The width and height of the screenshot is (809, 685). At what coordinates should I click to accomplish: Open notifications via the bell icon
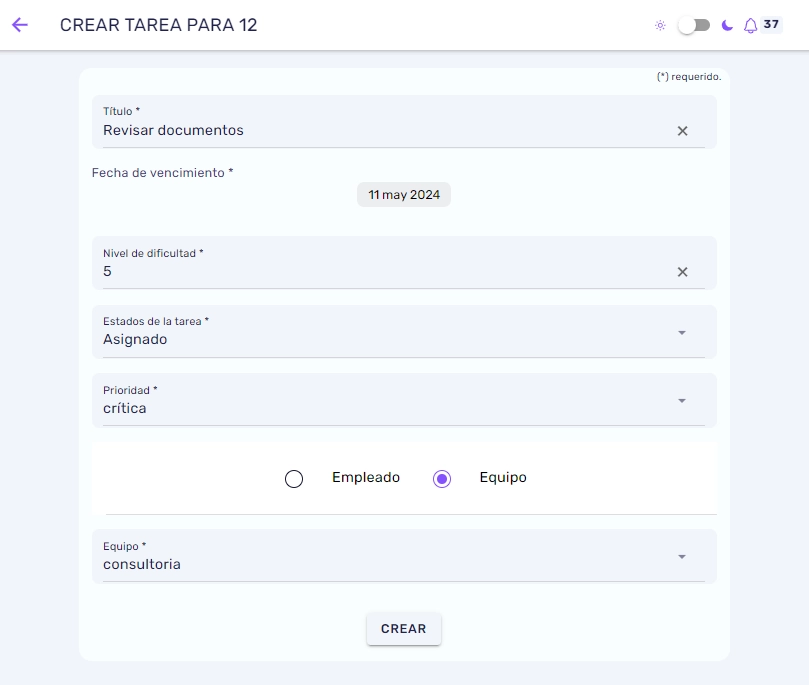coord(750,25)
